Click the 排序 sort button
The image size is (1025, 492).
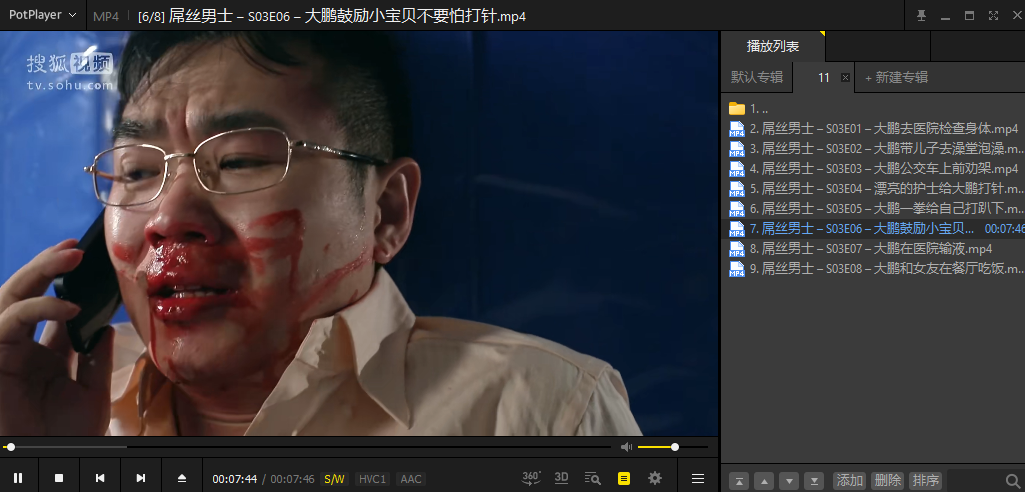tap(926, 481)
